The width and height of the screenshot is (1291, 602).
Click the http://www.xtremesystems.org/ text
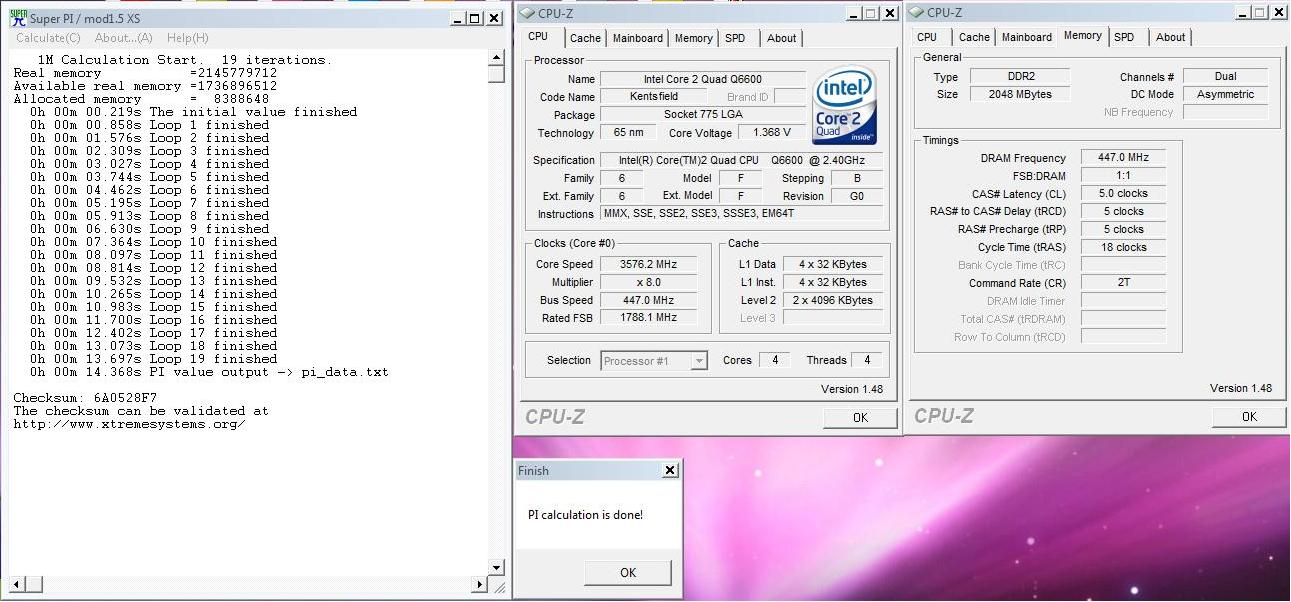point(129,424)
